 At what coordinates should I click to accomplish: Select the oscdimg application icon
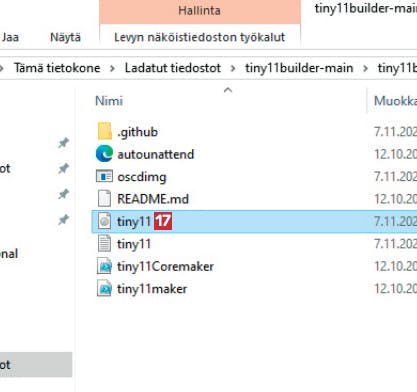[104, 176]
